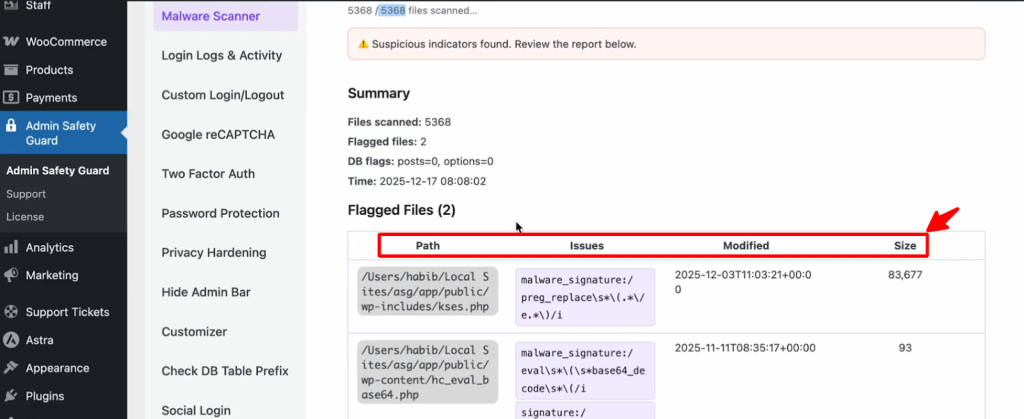1024x419 pixels.
Task: Click the Astra logo icon
Action: click(11, 340)
